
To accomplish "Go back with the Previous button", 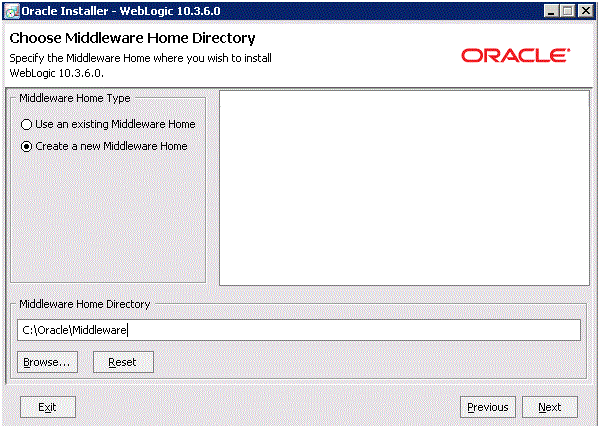I will pos(488,407).
